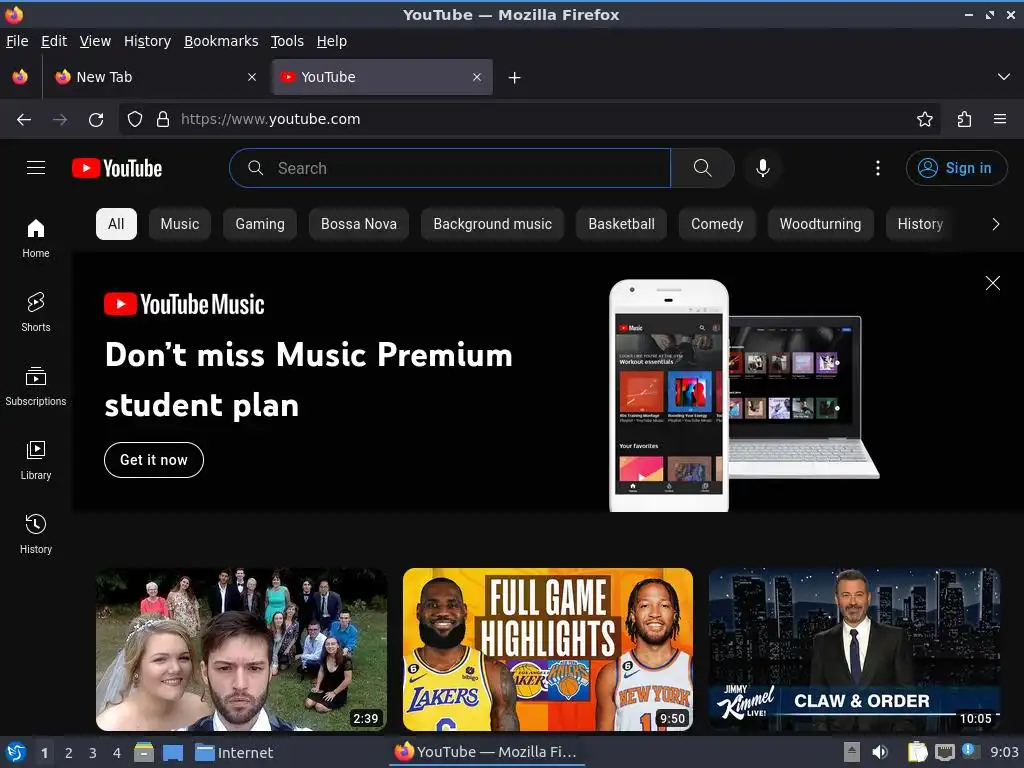This screenshot has width=1024, height=768.
Task: Open the View menu
Action: [95, 41]
